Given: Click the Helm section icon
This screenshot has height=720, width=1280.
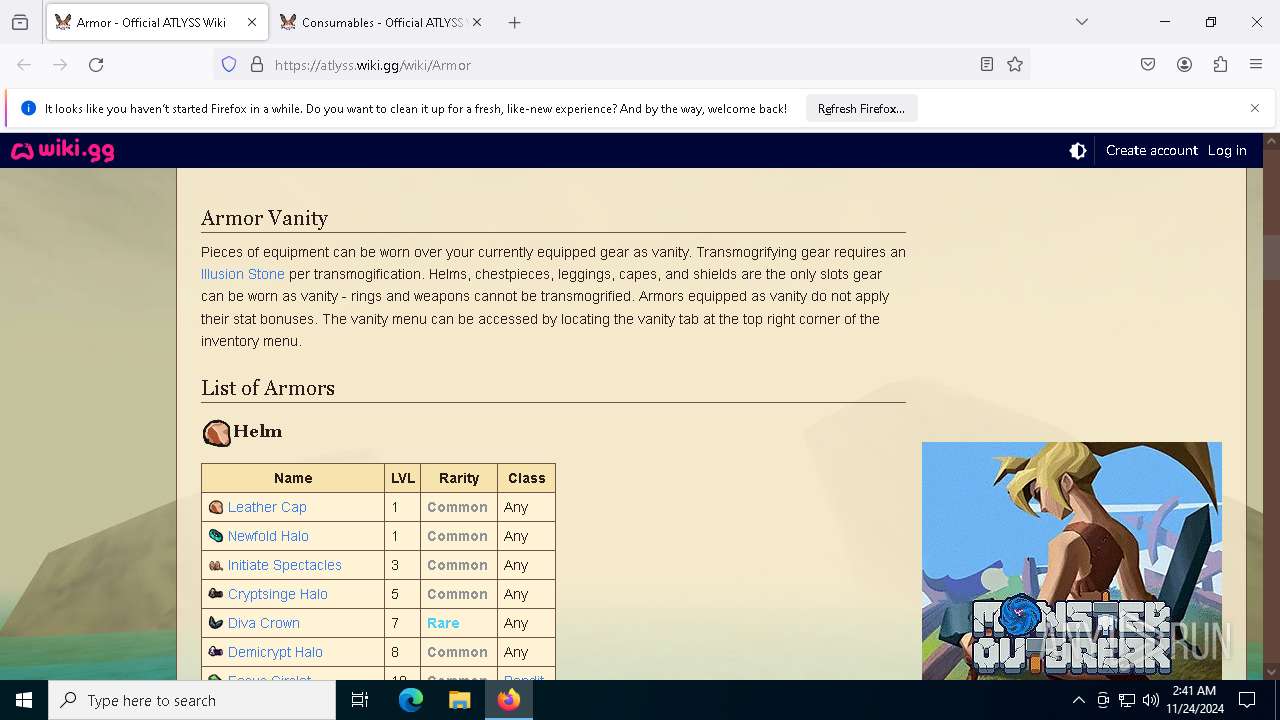Looking at the screenshot, I should point(216,433).
